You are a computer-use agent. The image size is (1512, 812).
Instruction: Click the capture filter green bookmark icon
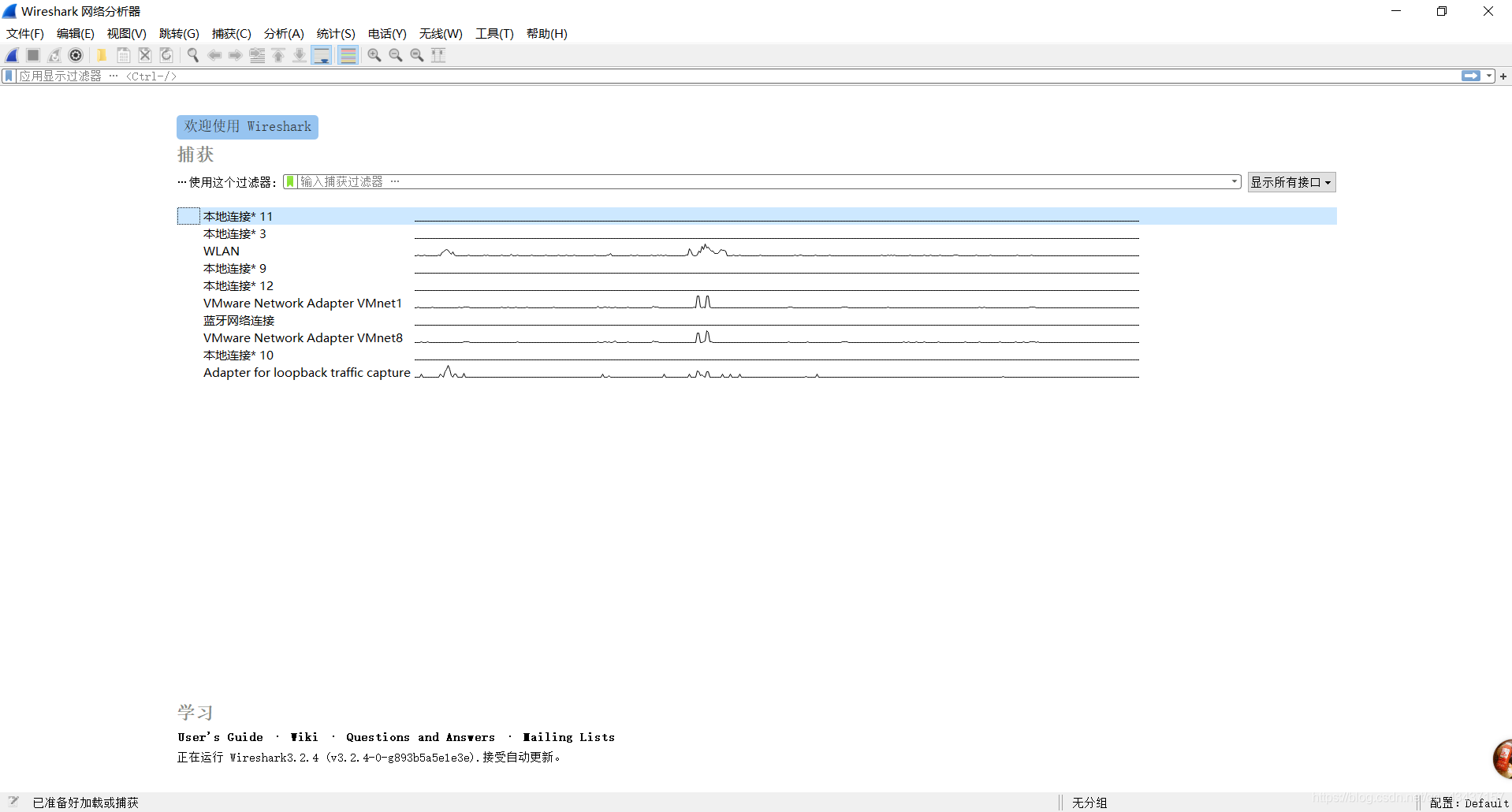290,182
